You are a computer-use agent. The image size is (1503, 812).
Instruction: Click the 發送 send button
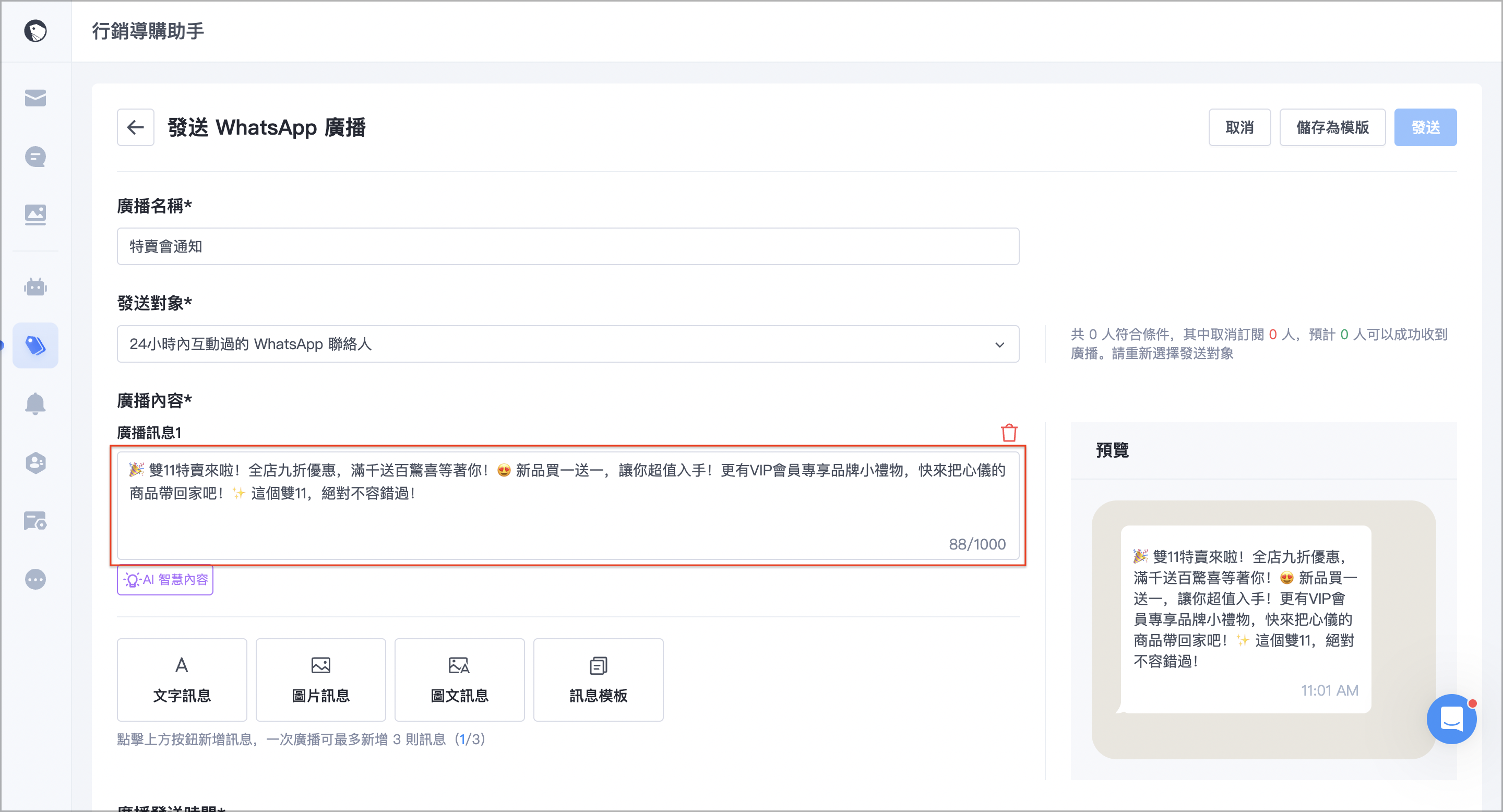coord(1425,127)
